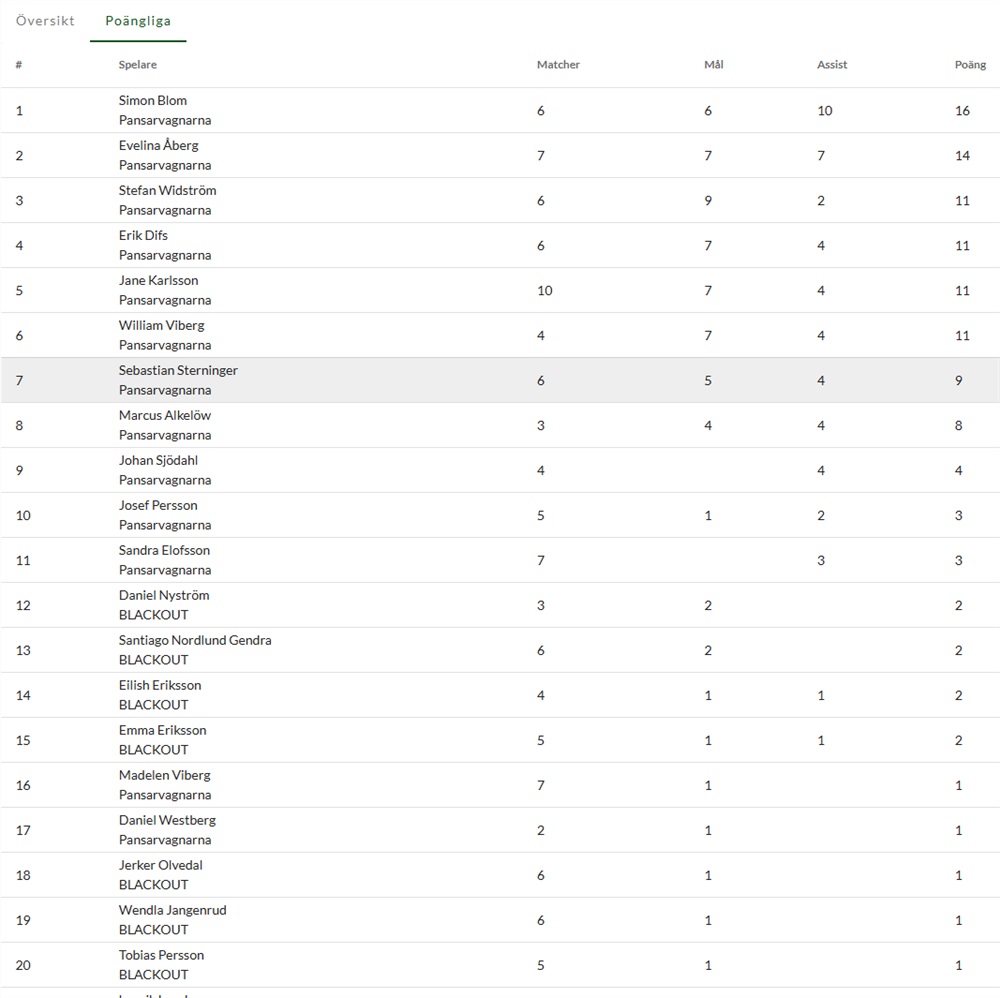Select Stefan Widström in the list
1000x998 pixels.
click(x=167, y=190)
